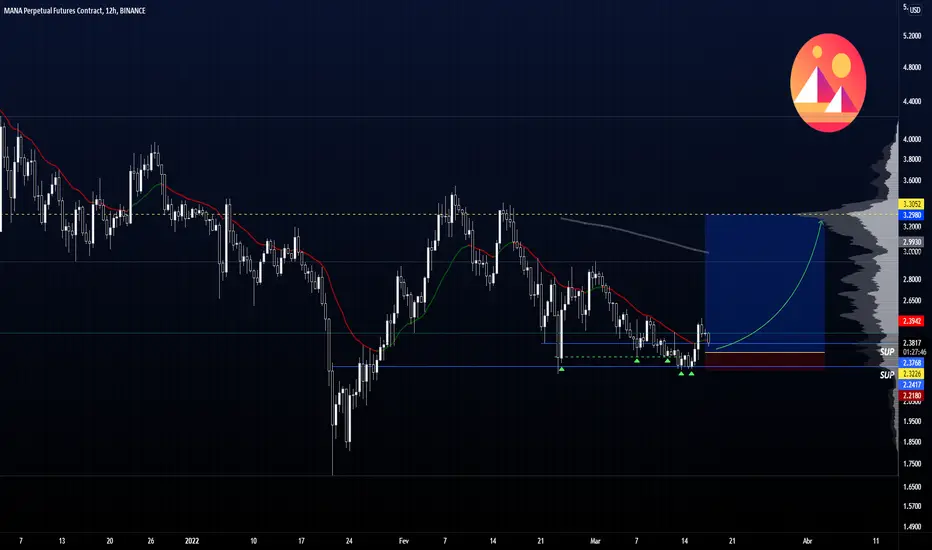This screenshot has width=932, height=550.
Task: Click the 1.8500 price axis tick
Action: tap(912, 442)
